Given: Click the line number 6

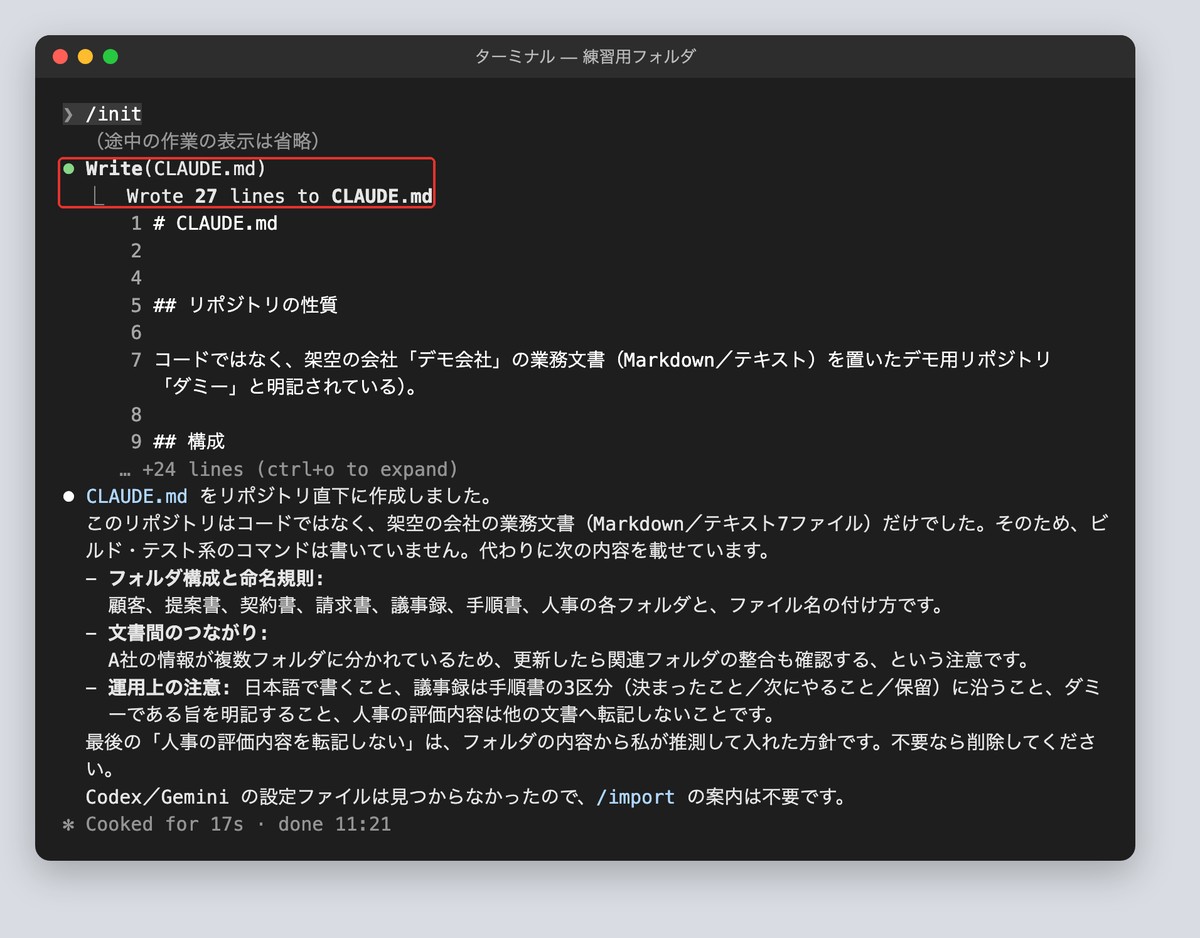Looking at the screenshot, I should coord(136,332).
